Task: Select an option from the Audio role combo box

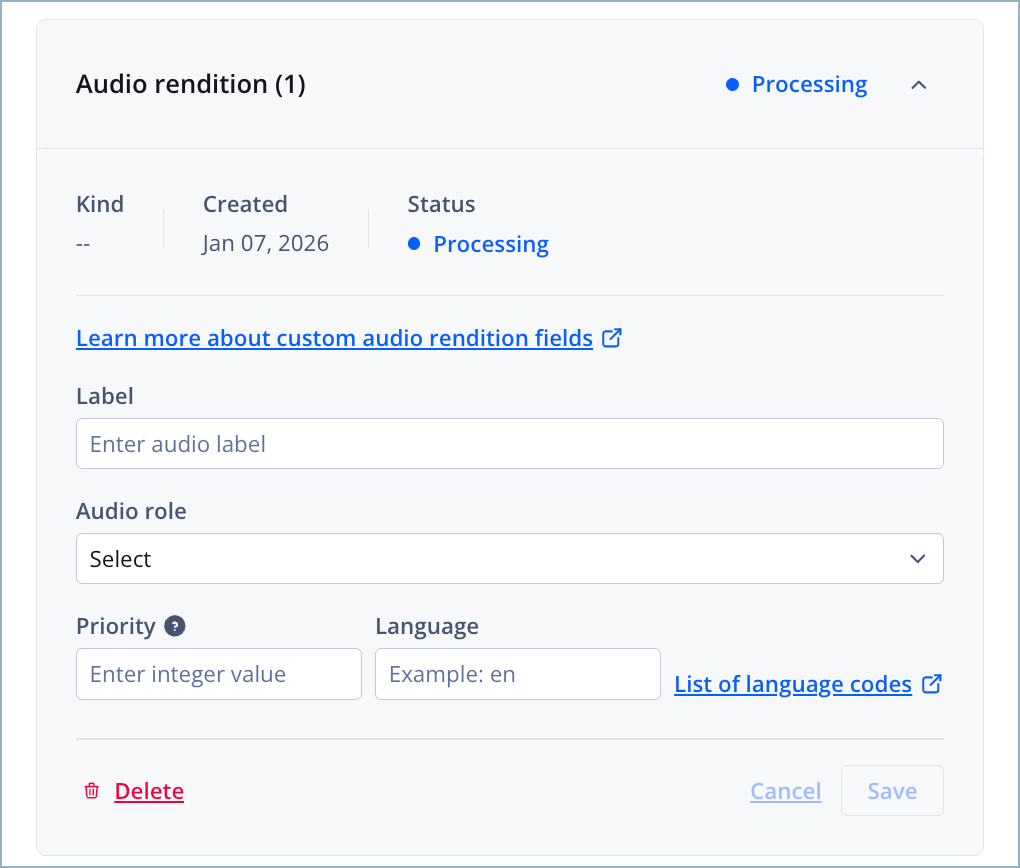Action: pyautogui.click(x=510, y=558)
